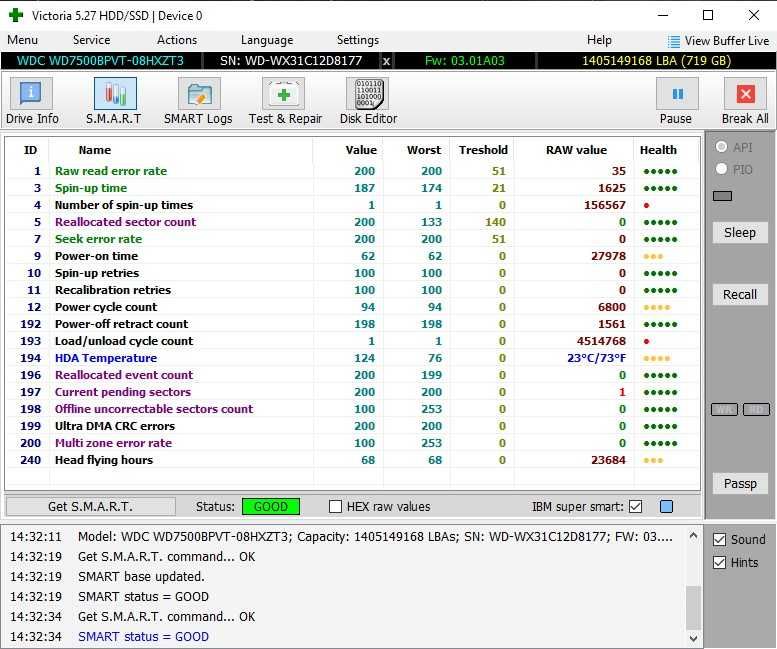Click the right dark indicator box above Passp

756,410
